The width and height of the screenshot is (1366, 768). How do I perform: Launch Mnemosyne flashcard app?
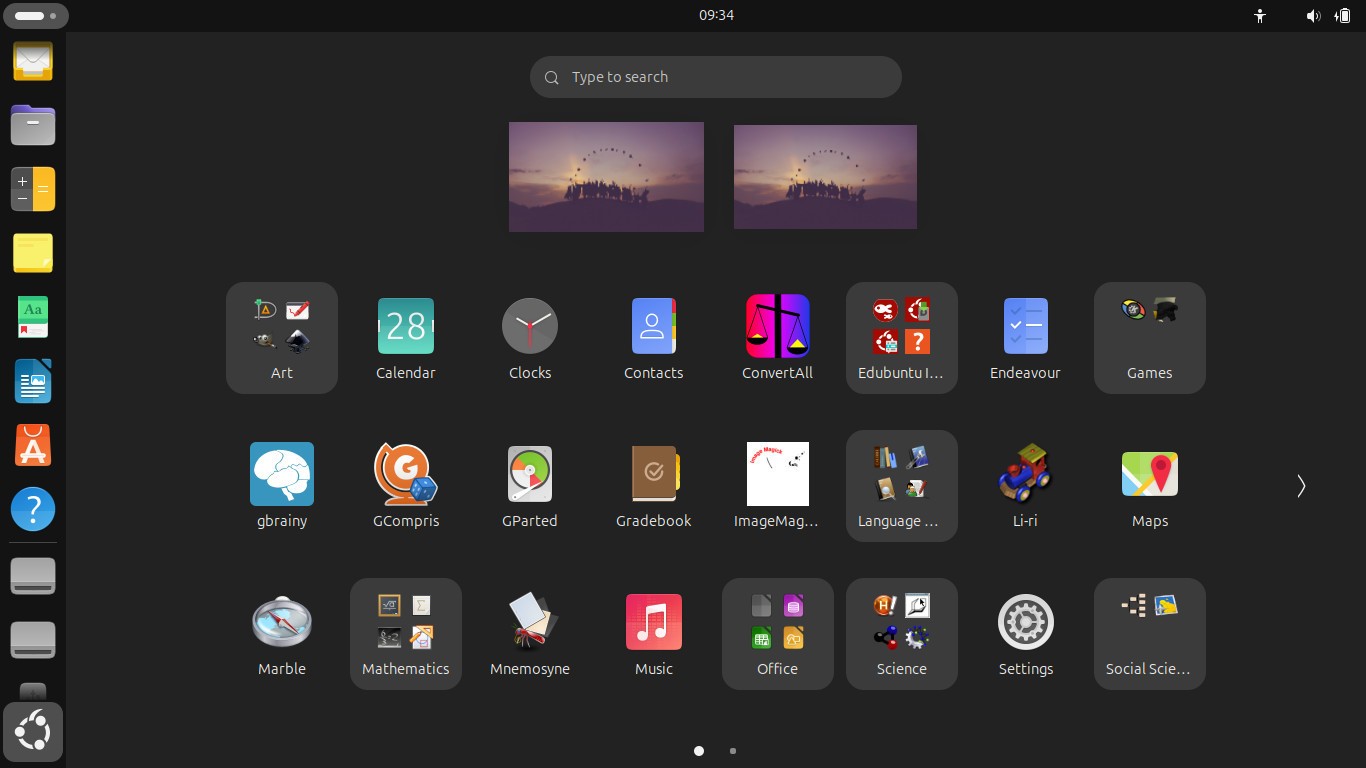[x=529, y=633]
